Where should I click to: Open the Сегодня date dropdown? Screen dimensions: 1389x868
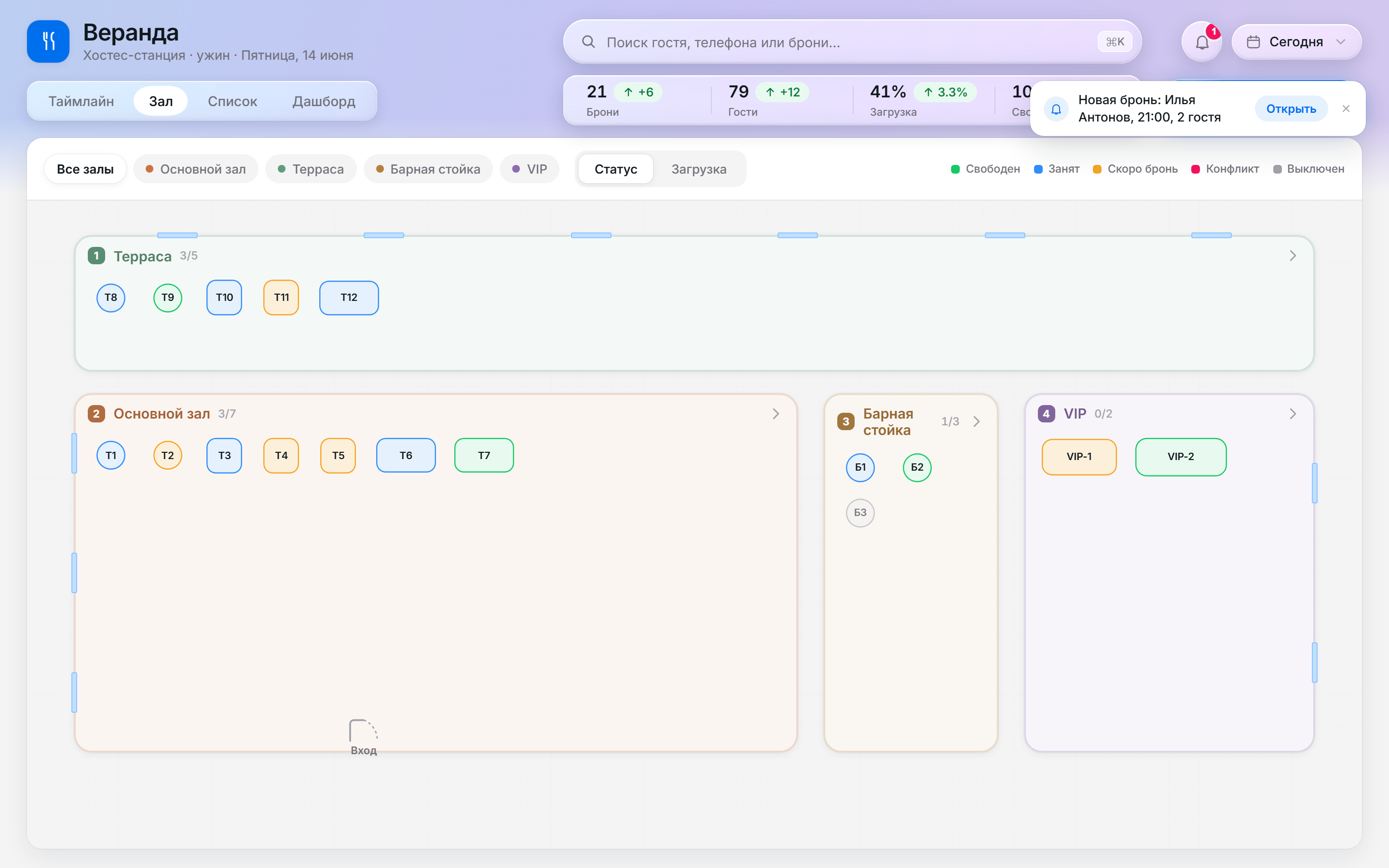(x=1296, y=42)
